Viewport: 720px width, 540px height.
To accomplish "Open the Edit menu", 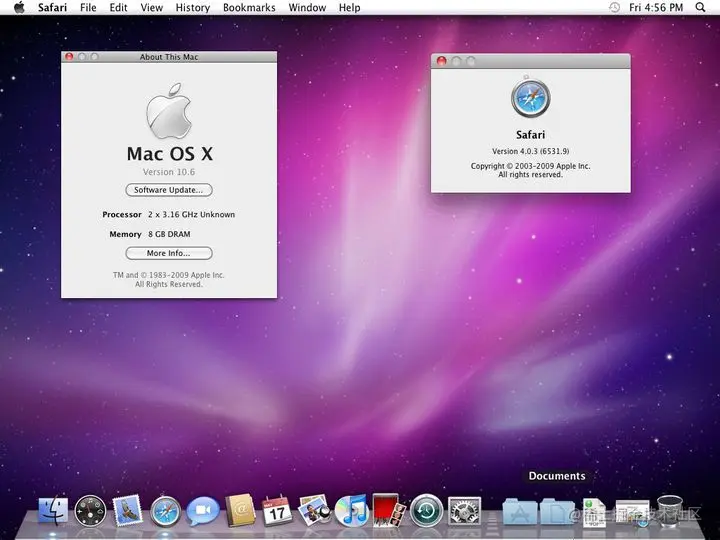I will coord(118,8).
